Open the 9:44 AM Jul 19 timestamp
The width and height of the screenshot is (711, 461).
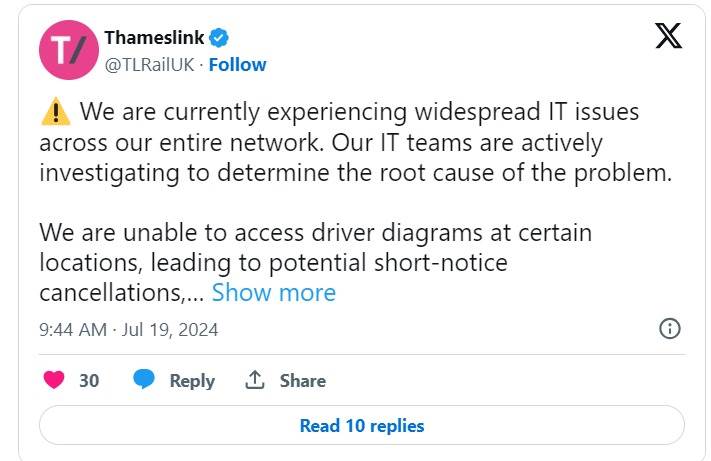coord(128,329)
